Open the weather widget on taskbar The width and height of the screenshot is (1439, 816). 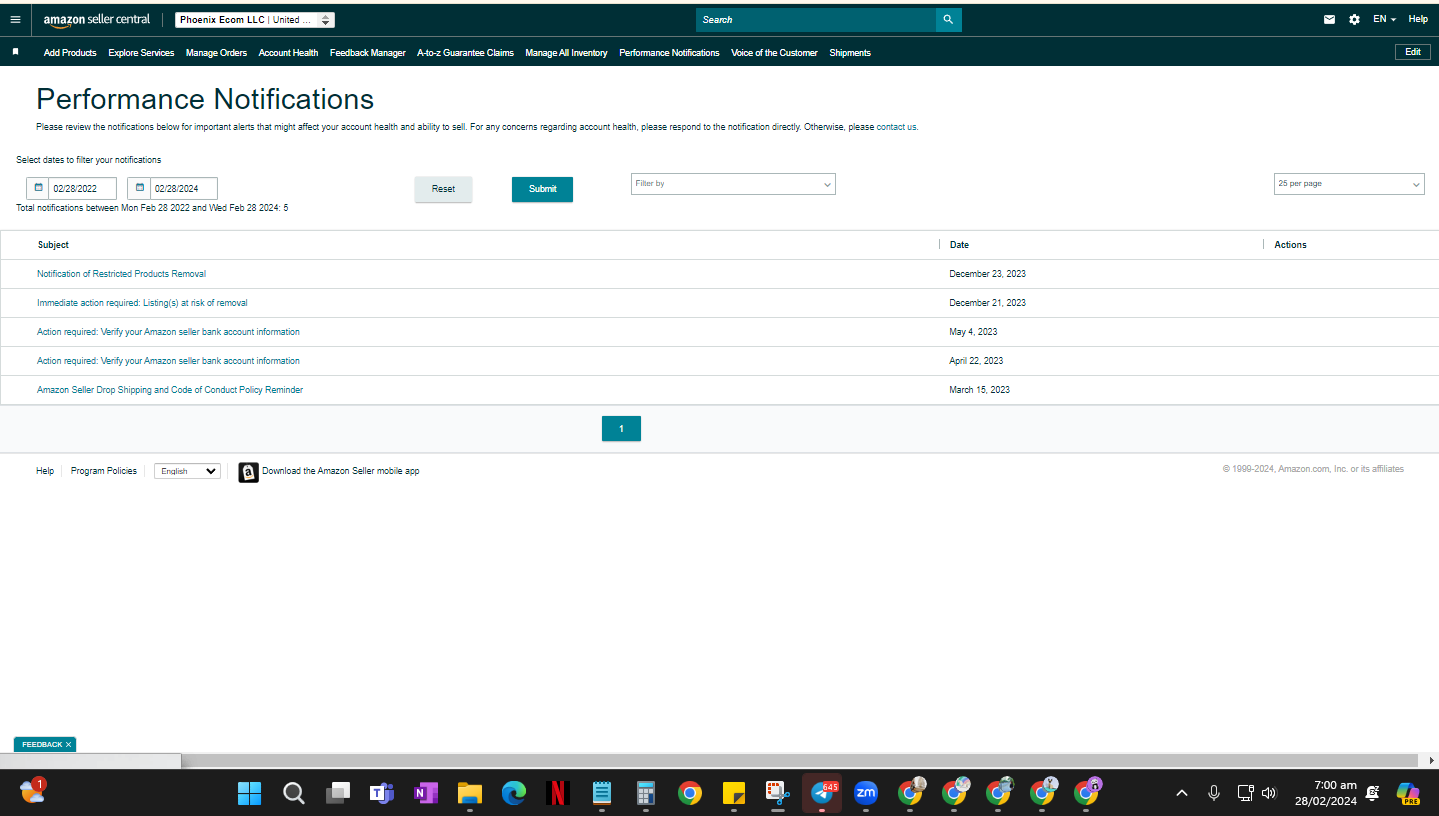pyautogui.click(x=32, y=792)
